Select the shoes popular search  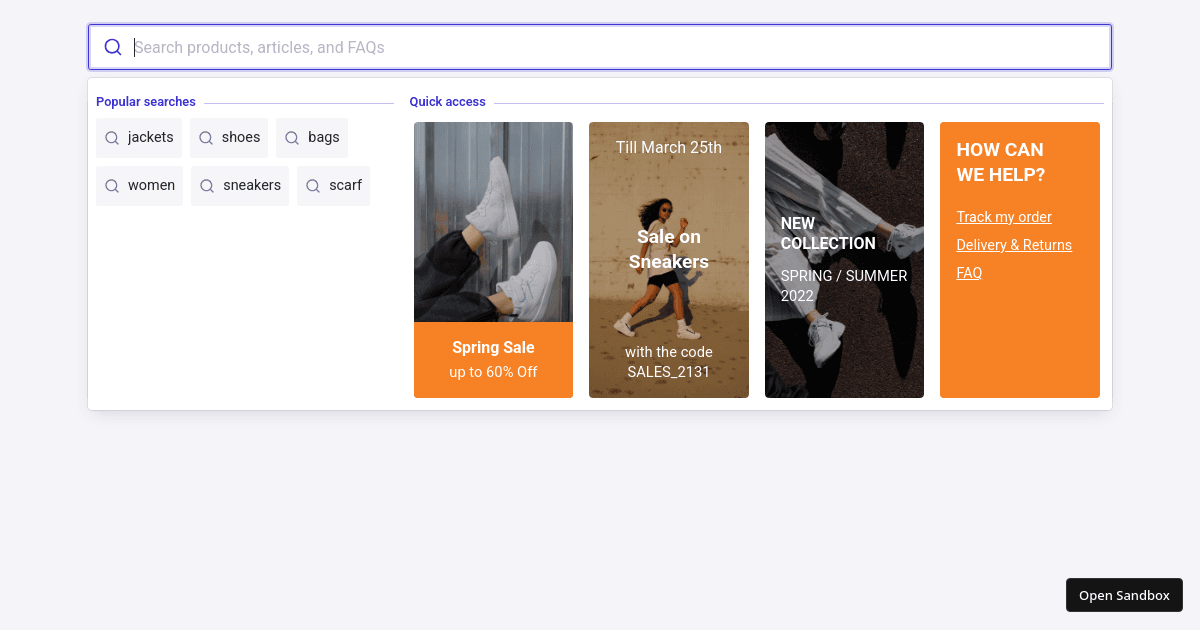[229, 137]
